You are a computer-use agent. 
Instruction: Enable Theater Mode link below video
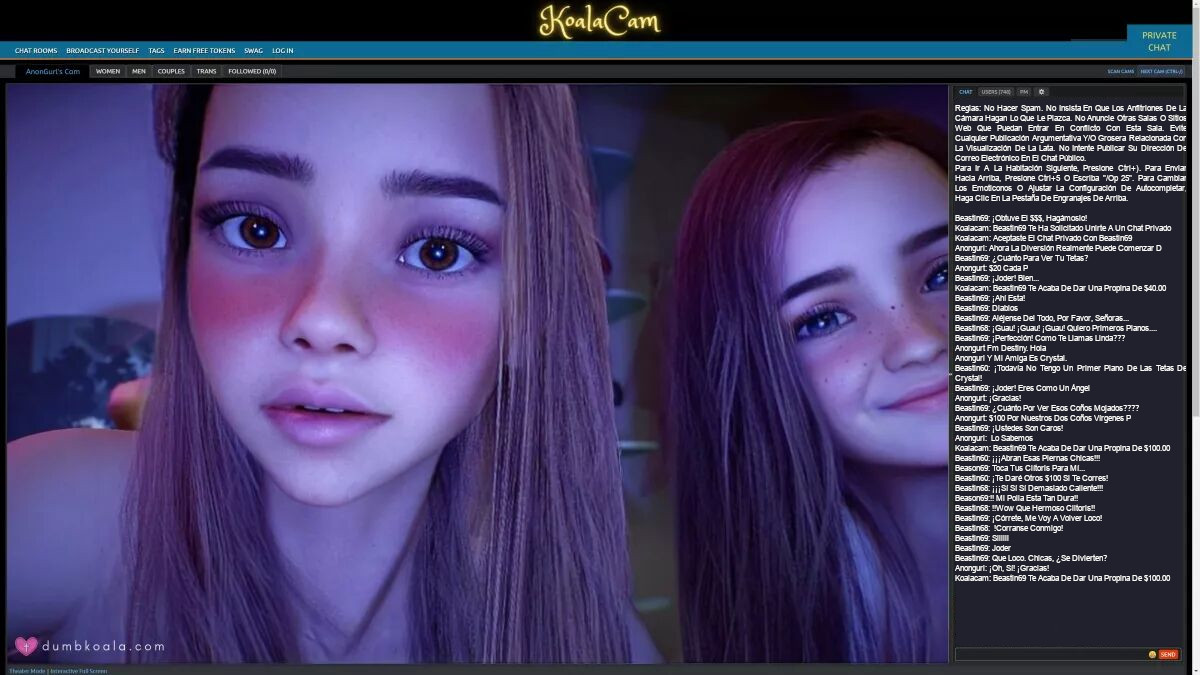coord(27,671)
